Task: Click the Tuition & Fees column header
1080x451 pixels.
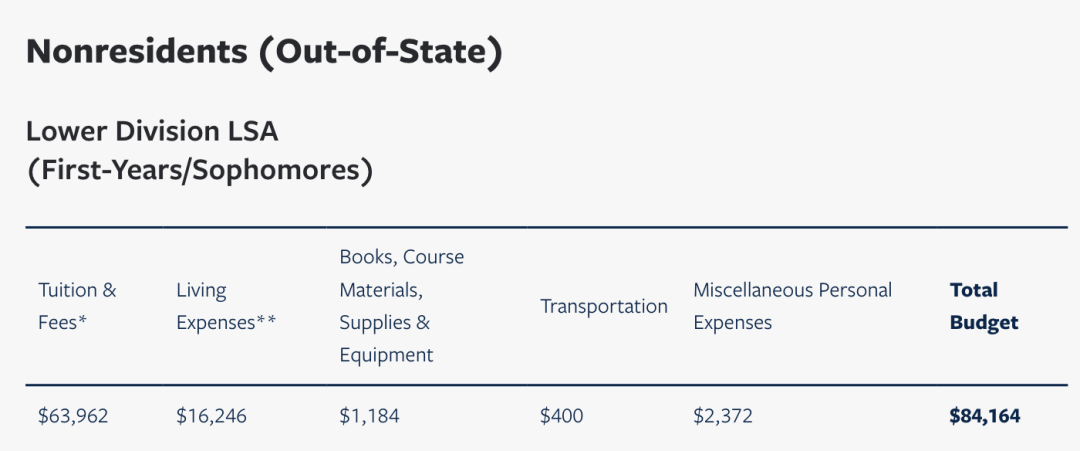Action: pos(77,306)
